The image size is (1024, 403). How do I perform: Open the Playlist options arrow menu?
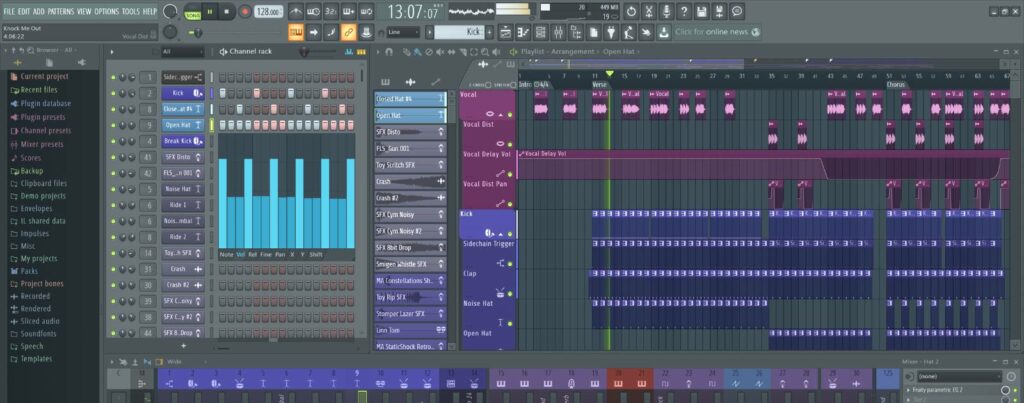(378, 52)
